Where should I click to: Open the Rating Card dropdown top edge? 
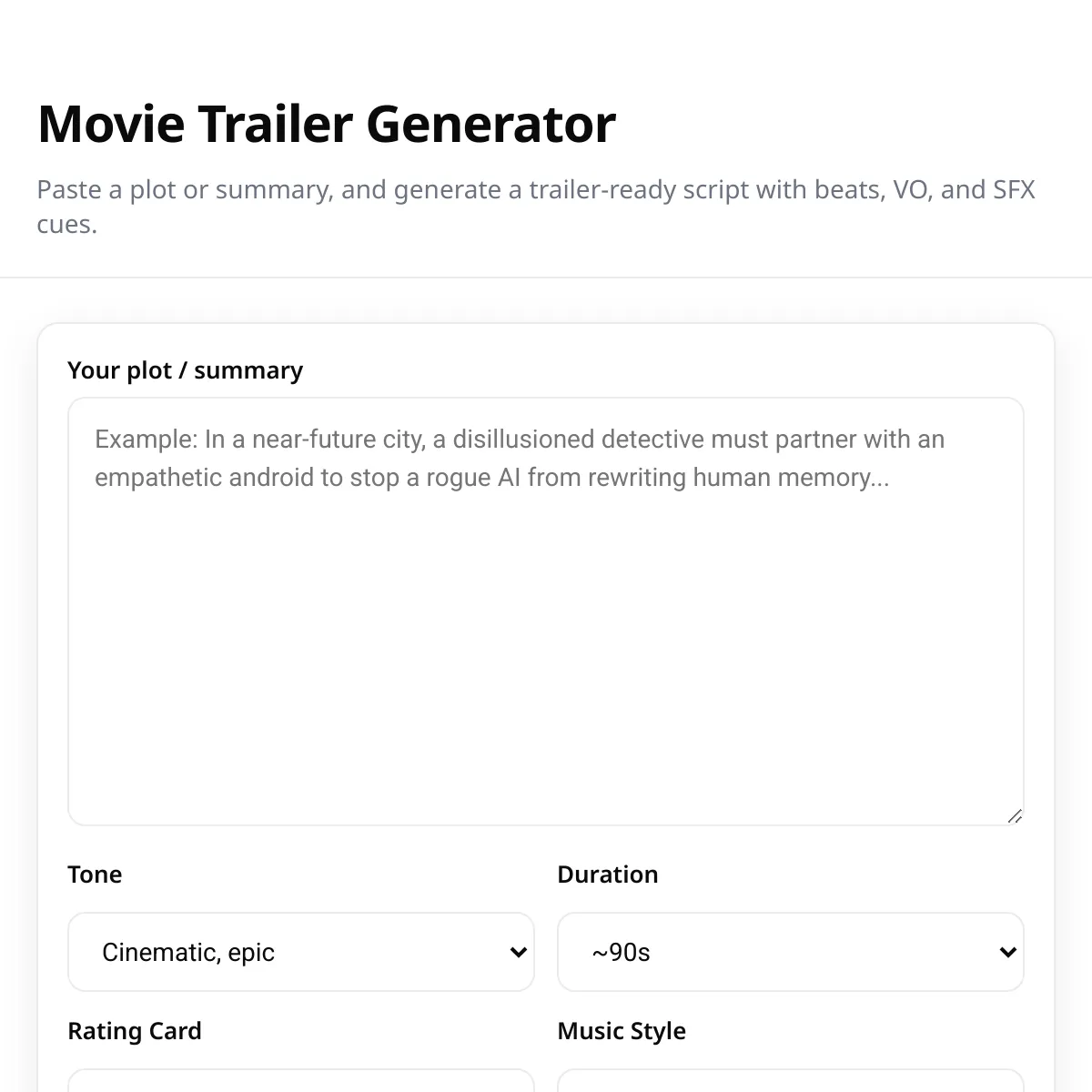click(x=300, y=1081)
